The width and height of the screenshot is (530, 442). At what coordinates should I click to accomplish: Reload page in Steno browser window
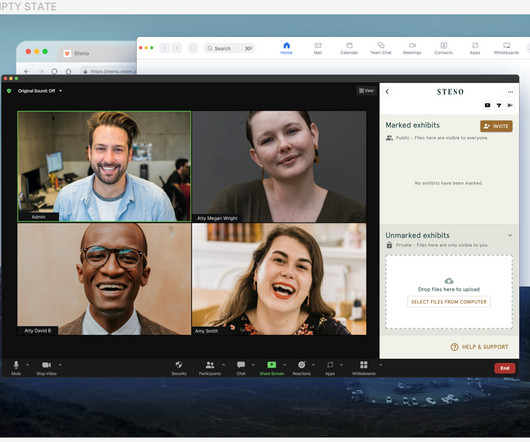[x=54, y=71]
